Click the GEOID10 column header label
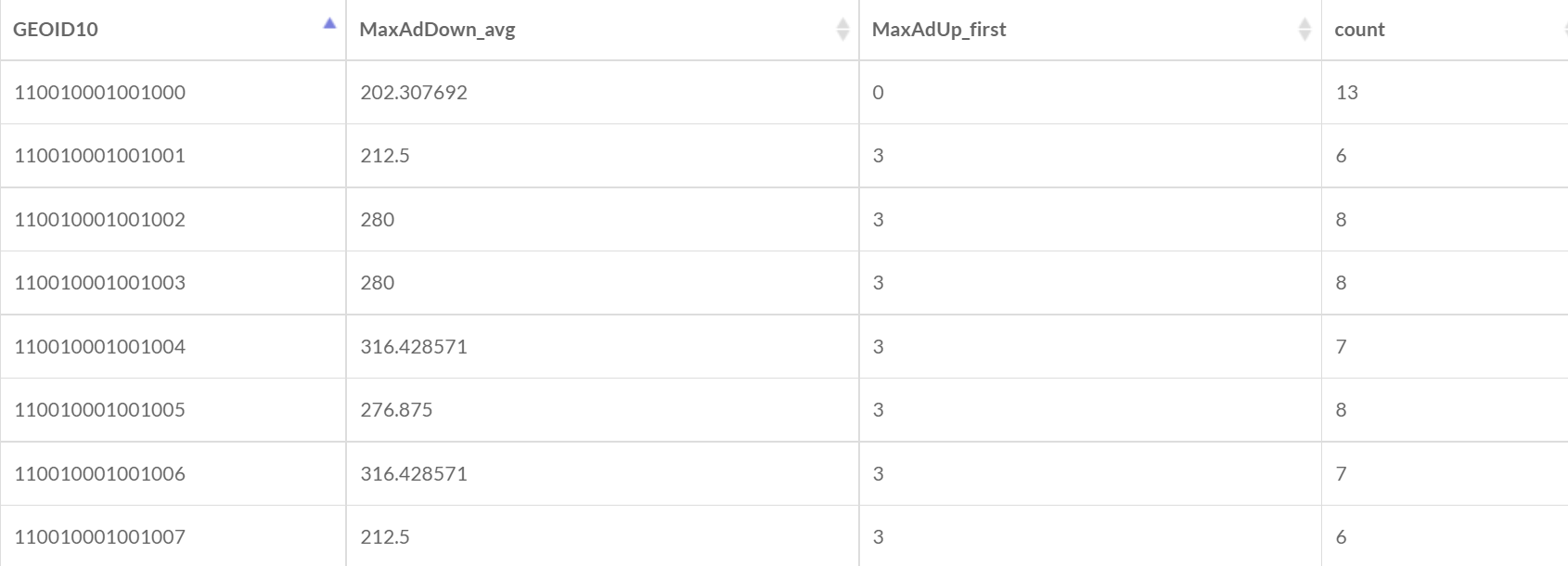1568x566 pixels. [56, 30]
